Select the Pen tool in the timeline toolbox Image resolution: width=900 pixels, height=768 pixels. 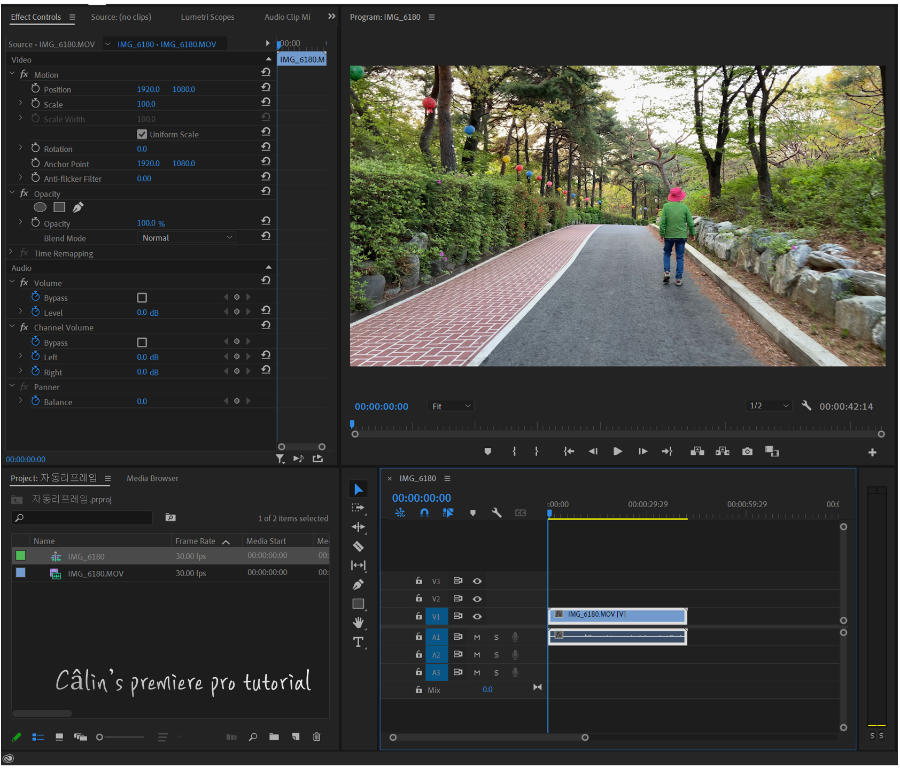(x=358, y=584)
